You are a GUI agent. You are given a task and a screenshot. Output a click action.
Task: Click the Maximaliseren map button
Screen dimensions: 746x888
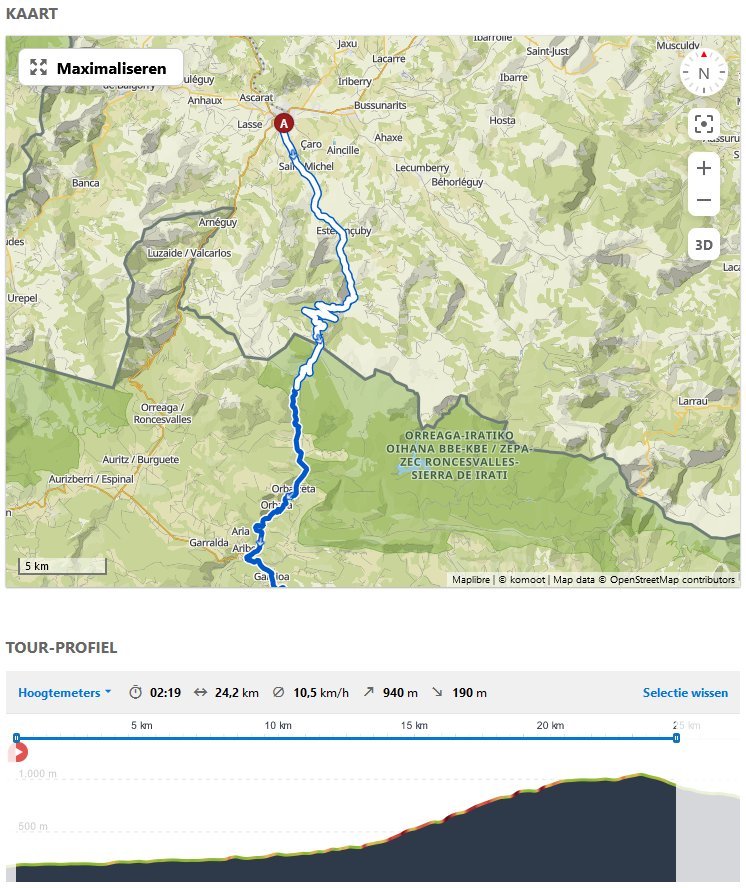[100, 68]
